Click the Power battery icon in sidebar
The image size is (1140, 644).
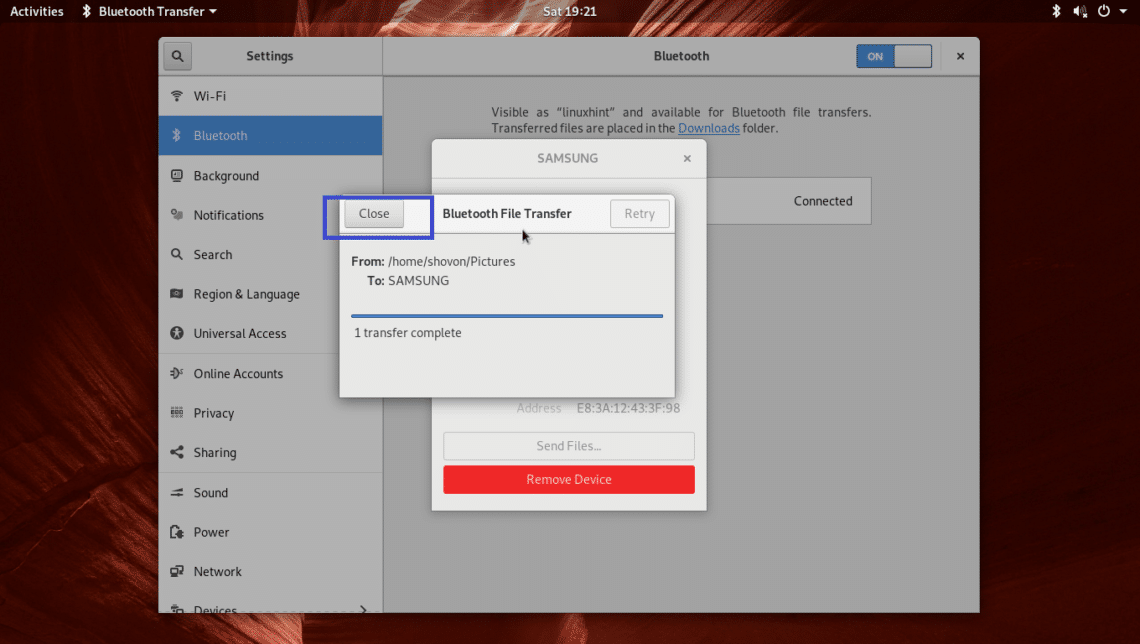coord(177,532)
